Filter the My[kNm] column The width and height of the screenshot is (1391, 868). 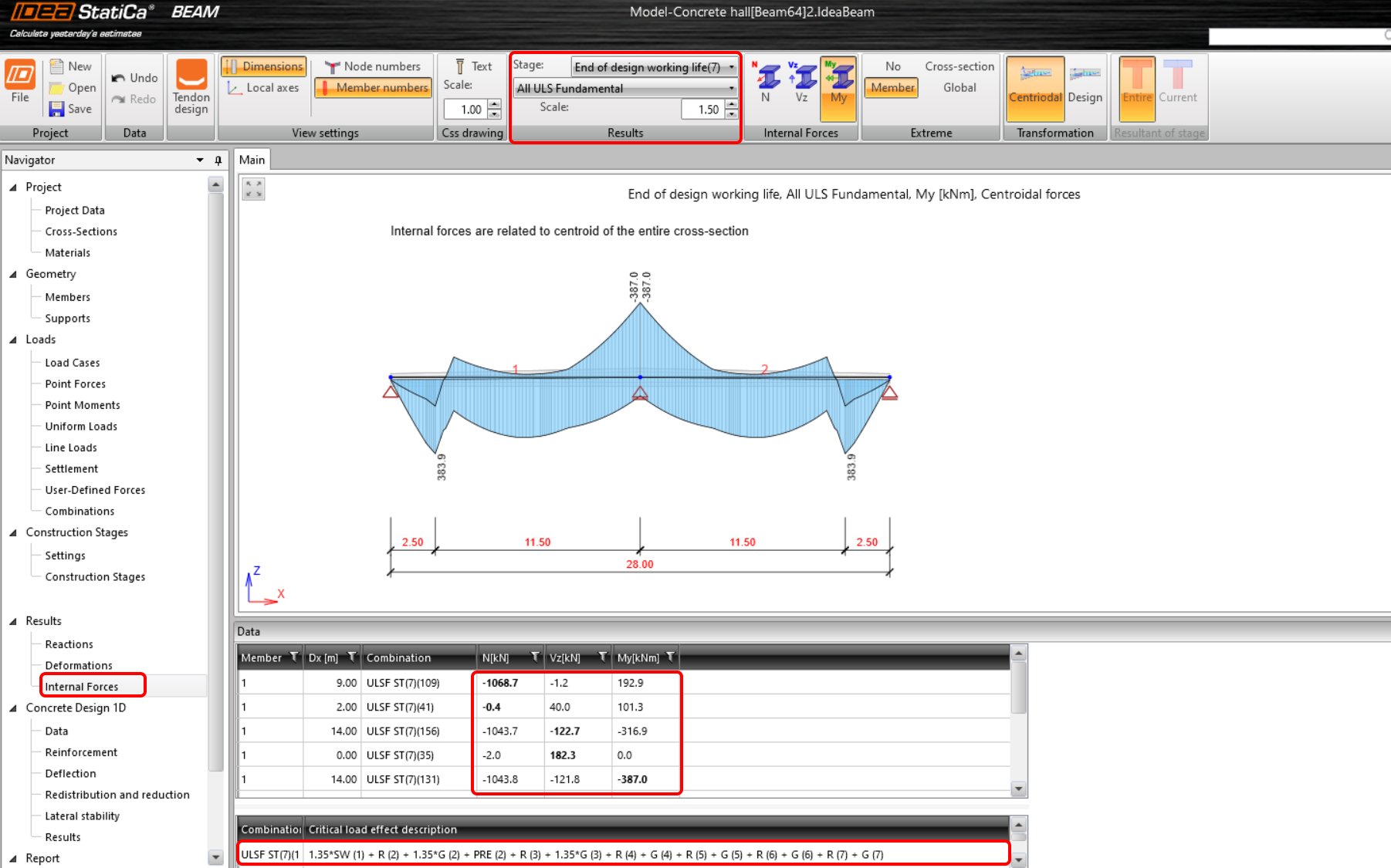670,657
